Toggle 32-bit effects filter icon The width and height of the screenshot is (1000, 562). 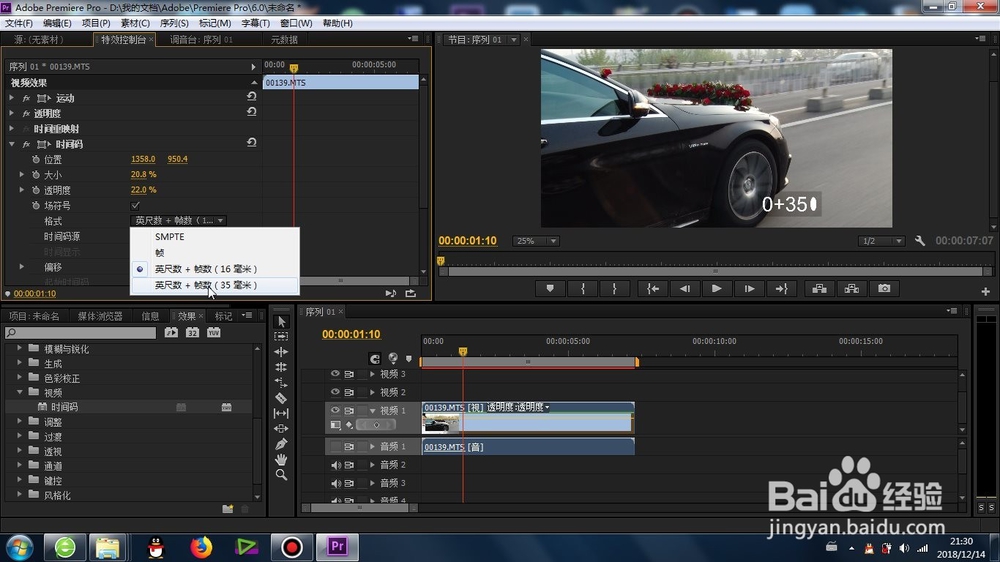click(x=193, y=332)
